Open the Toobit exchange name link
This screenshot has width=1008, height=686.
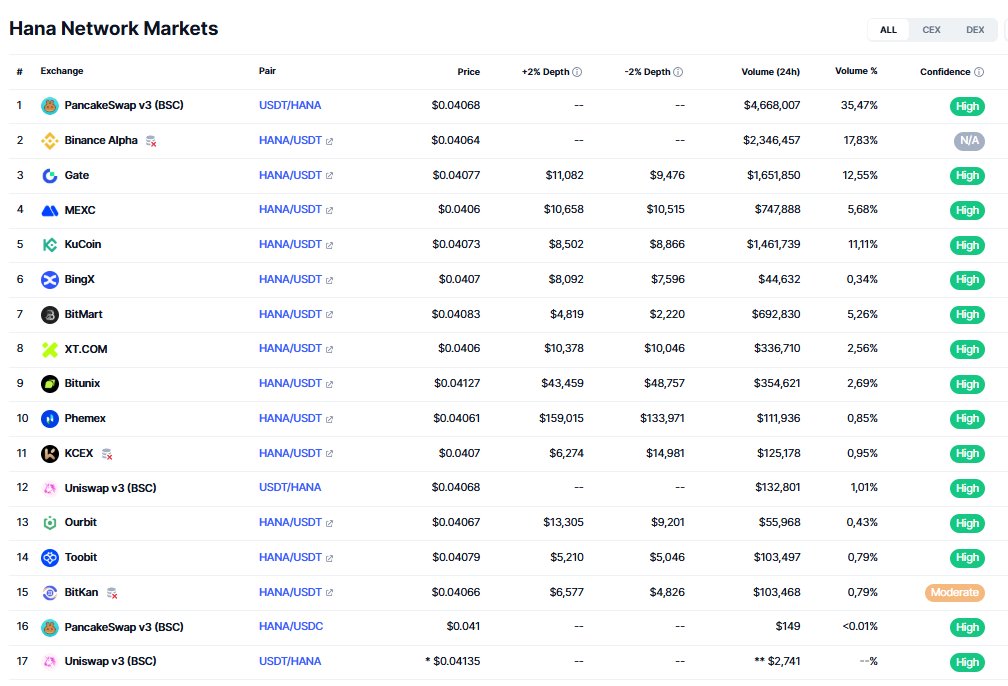pyautogui.click(x=80, y=557)
